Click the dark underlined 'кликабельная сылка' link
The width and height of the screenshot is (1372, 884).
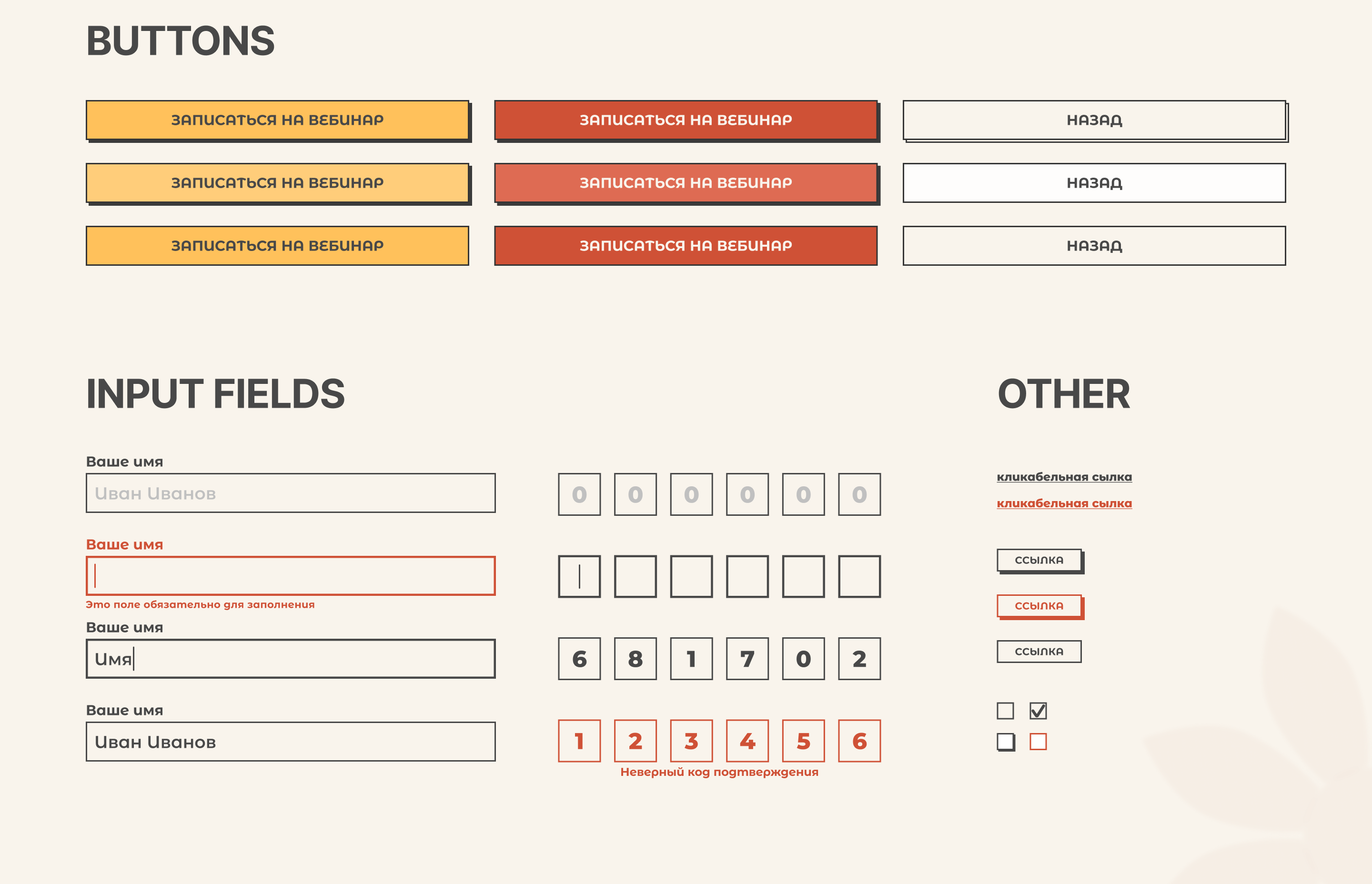pyautogui.click(x=1064, y=477)
